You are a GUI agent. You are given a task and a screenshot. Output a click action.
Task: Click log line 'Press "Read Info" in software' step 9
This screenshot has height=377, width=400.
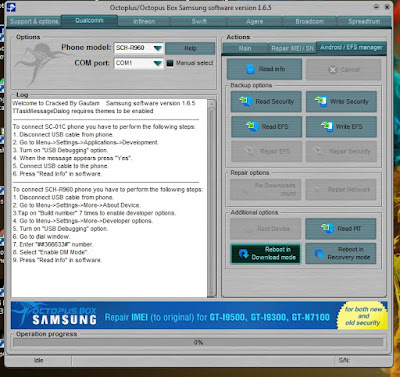pos(57,260)
